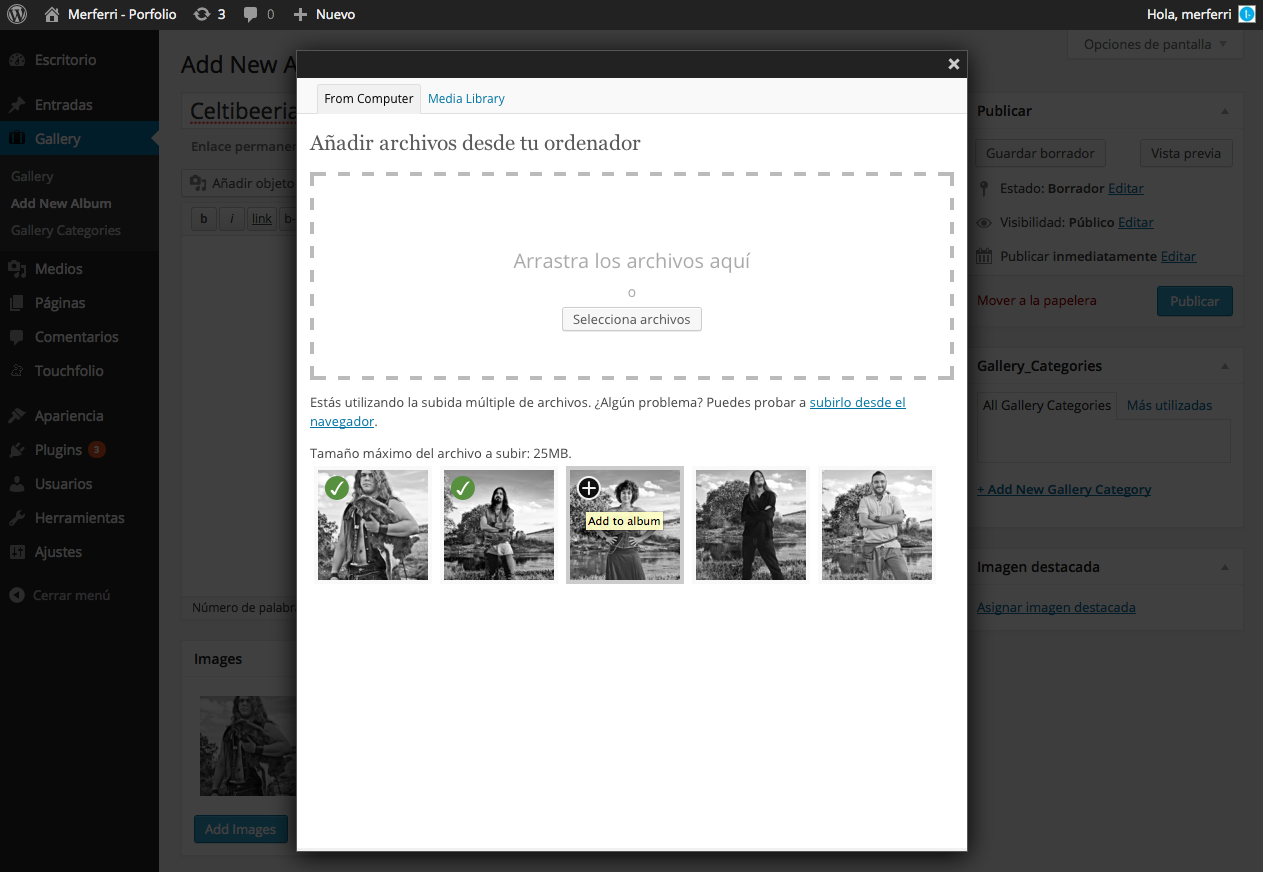Click the Páginas pages icon

pyautogui.click(x=17, y=303)
